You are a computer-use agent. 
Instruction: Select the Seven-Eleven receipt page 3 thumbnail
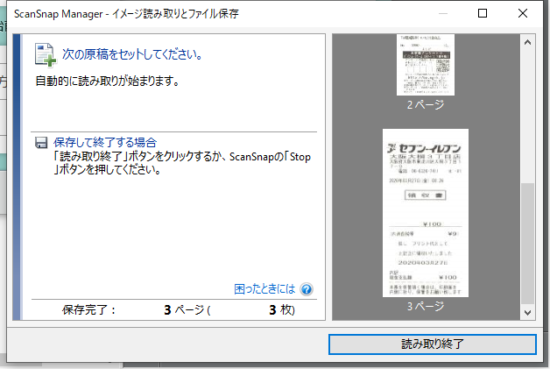point(425,213)
